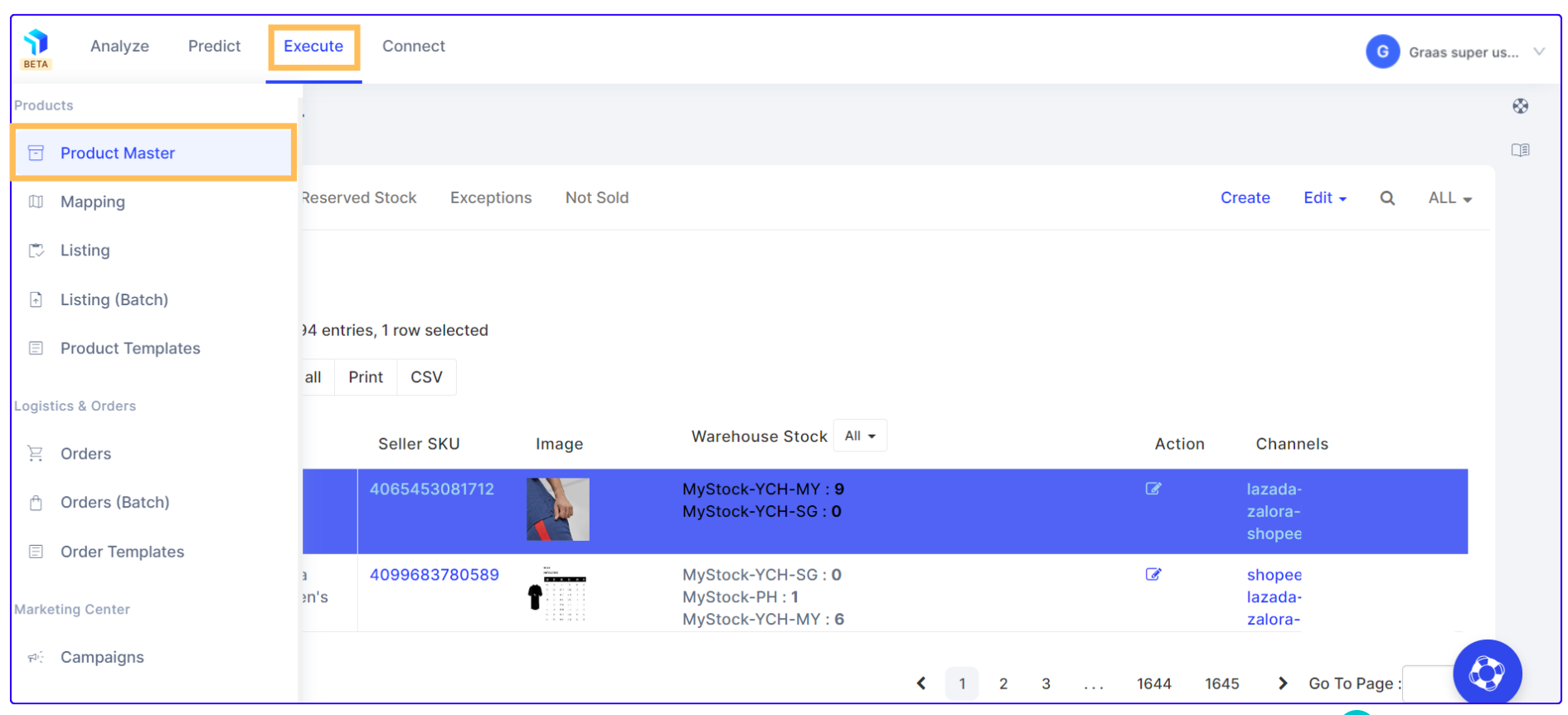The width and height of the screenshot is (1568, 715).
Task: Jump to last page 1645
Action: coord(1221,683)
